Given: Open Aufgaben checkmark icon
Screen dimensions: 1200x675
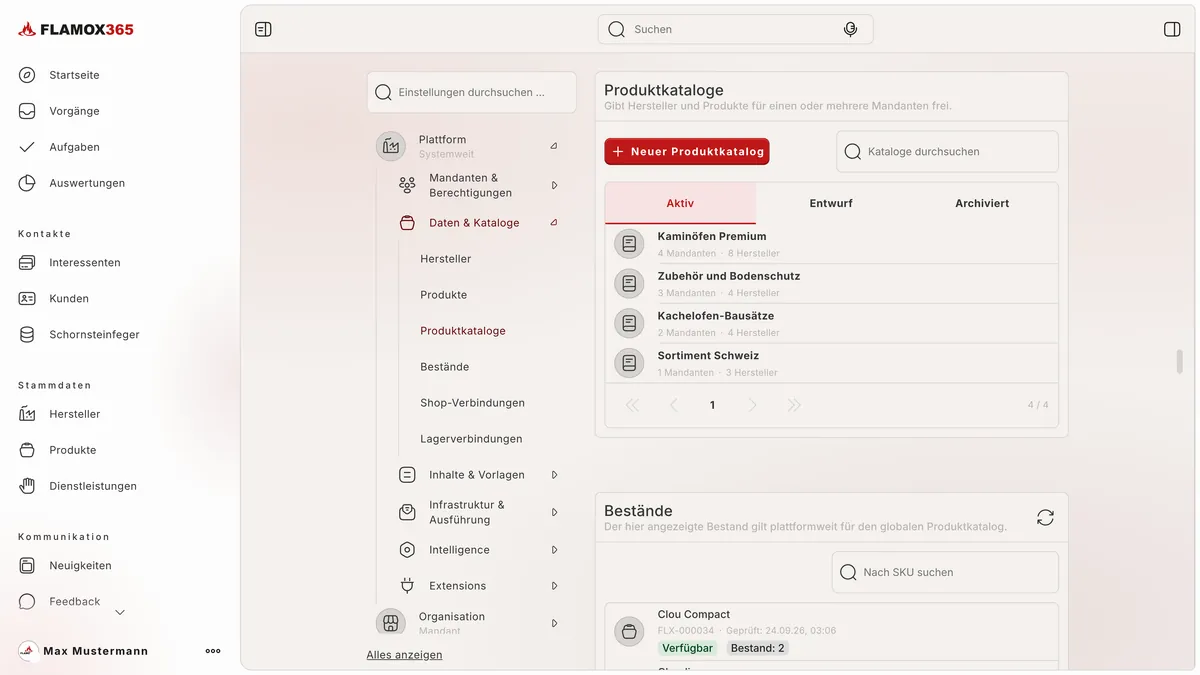Looking at the screenshot, I should tap(27, 147).
